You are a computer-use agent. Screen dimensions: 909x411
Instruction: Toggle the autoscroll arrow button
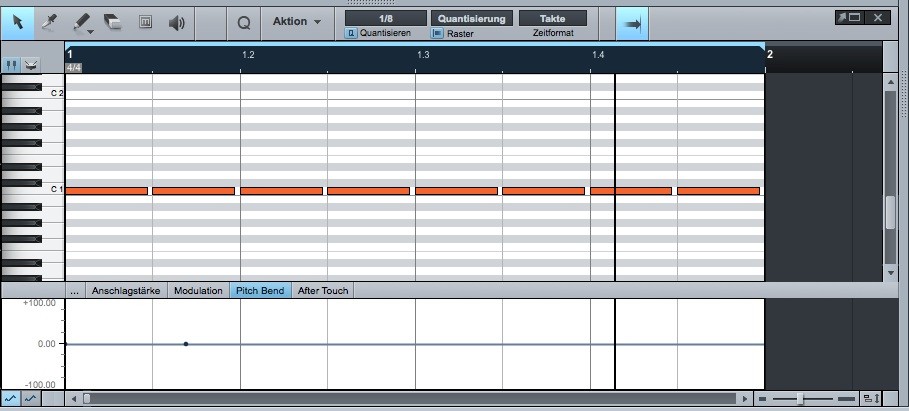tap(632, 24)
